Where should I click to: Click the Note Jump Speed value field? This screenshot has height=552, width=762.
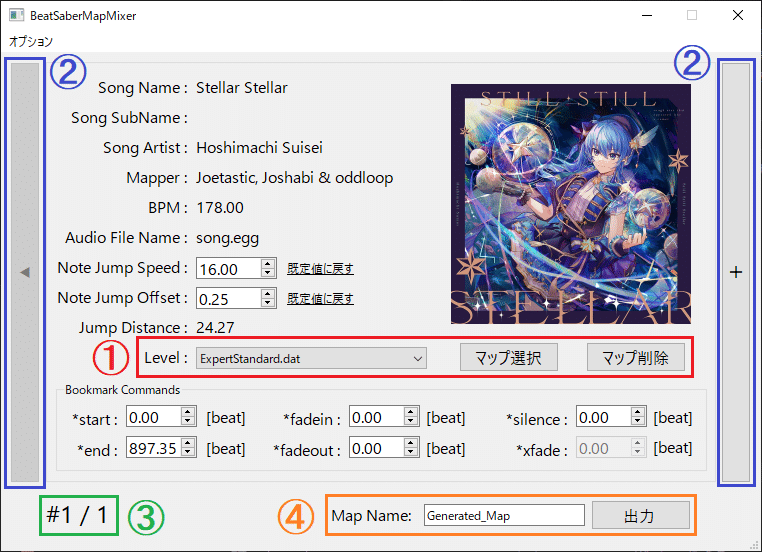click(228, 269)
